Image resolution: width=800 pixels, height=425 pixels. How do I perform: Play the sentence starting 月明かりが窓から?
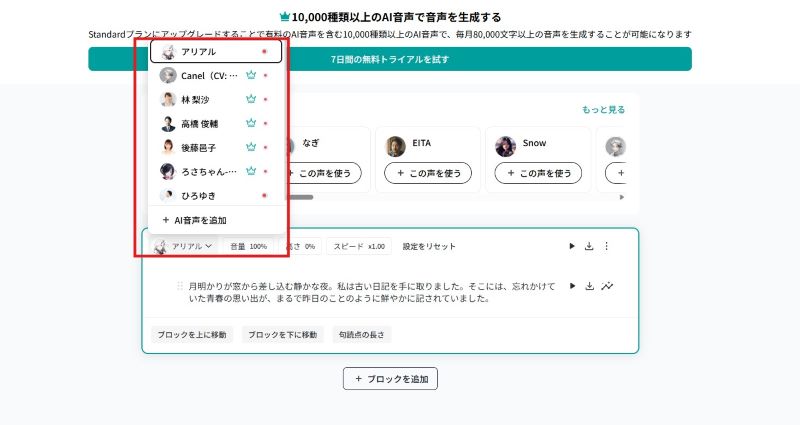(x=572, y=286)
